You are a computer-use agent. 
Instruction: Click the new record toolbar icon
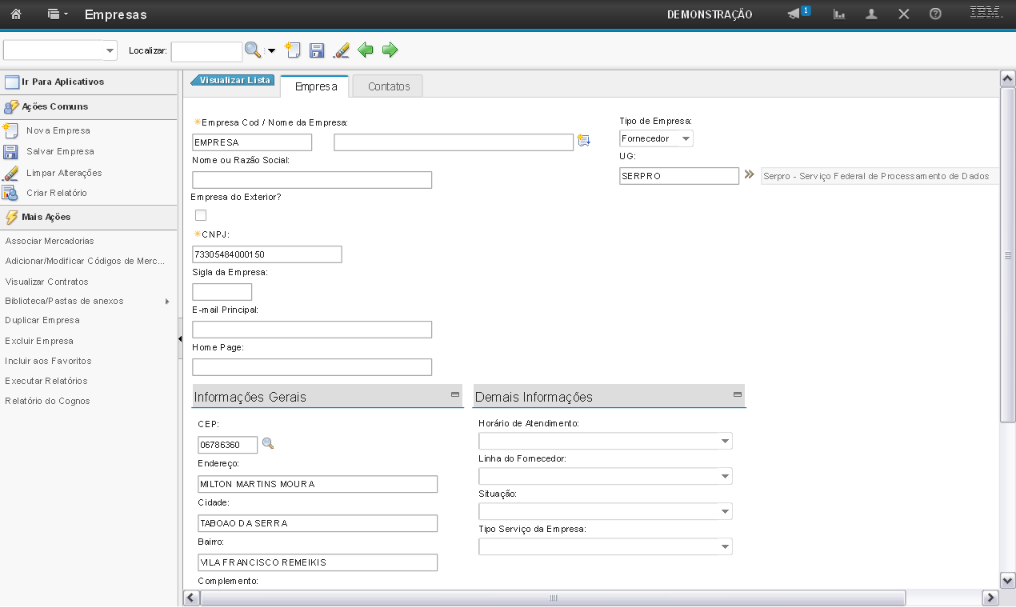293,50
